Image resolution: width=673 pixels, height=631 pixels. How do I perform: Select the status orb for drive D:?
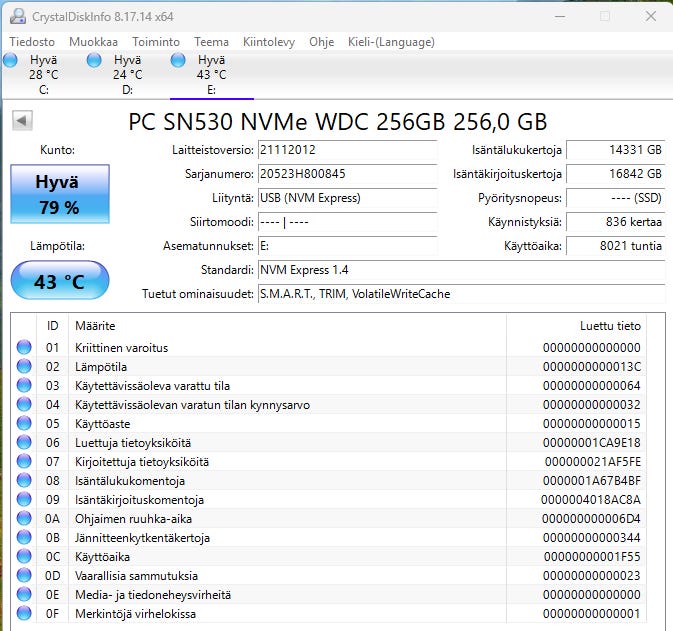[95, 61]
